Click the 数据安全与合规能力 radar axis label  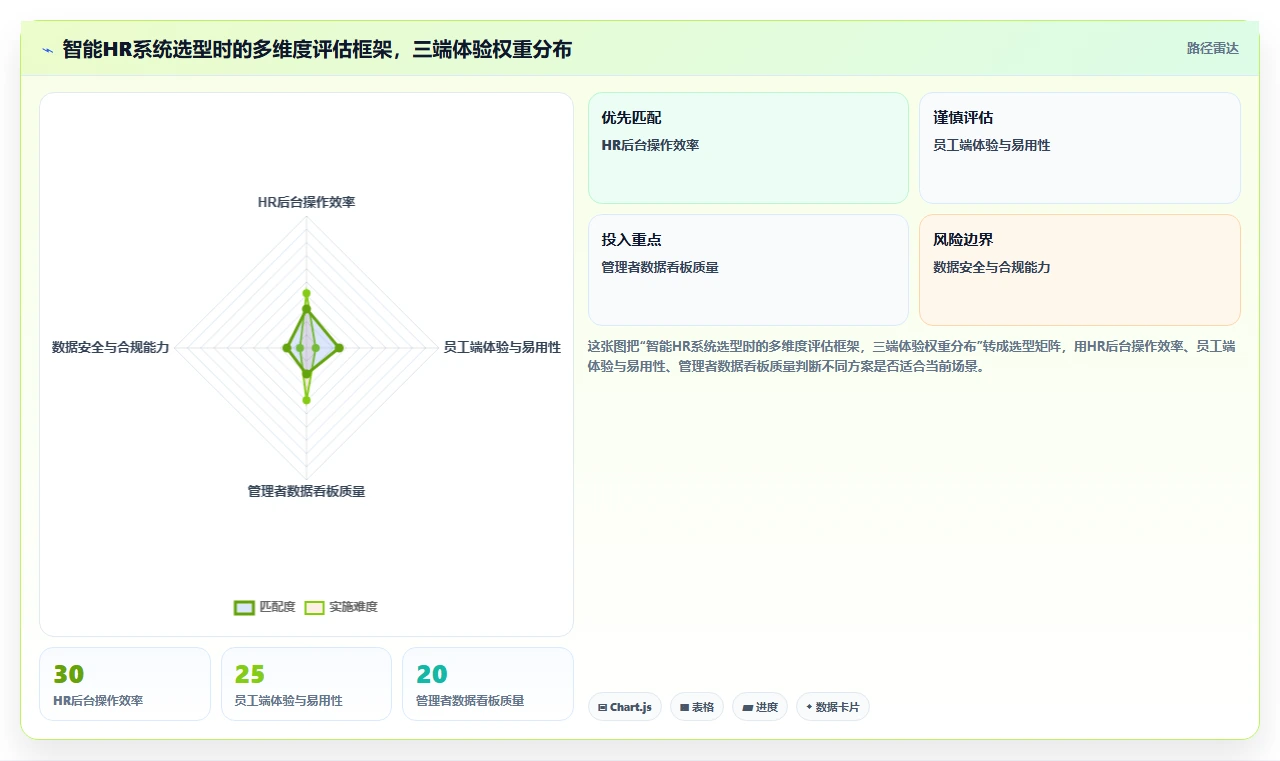(111, 348)
